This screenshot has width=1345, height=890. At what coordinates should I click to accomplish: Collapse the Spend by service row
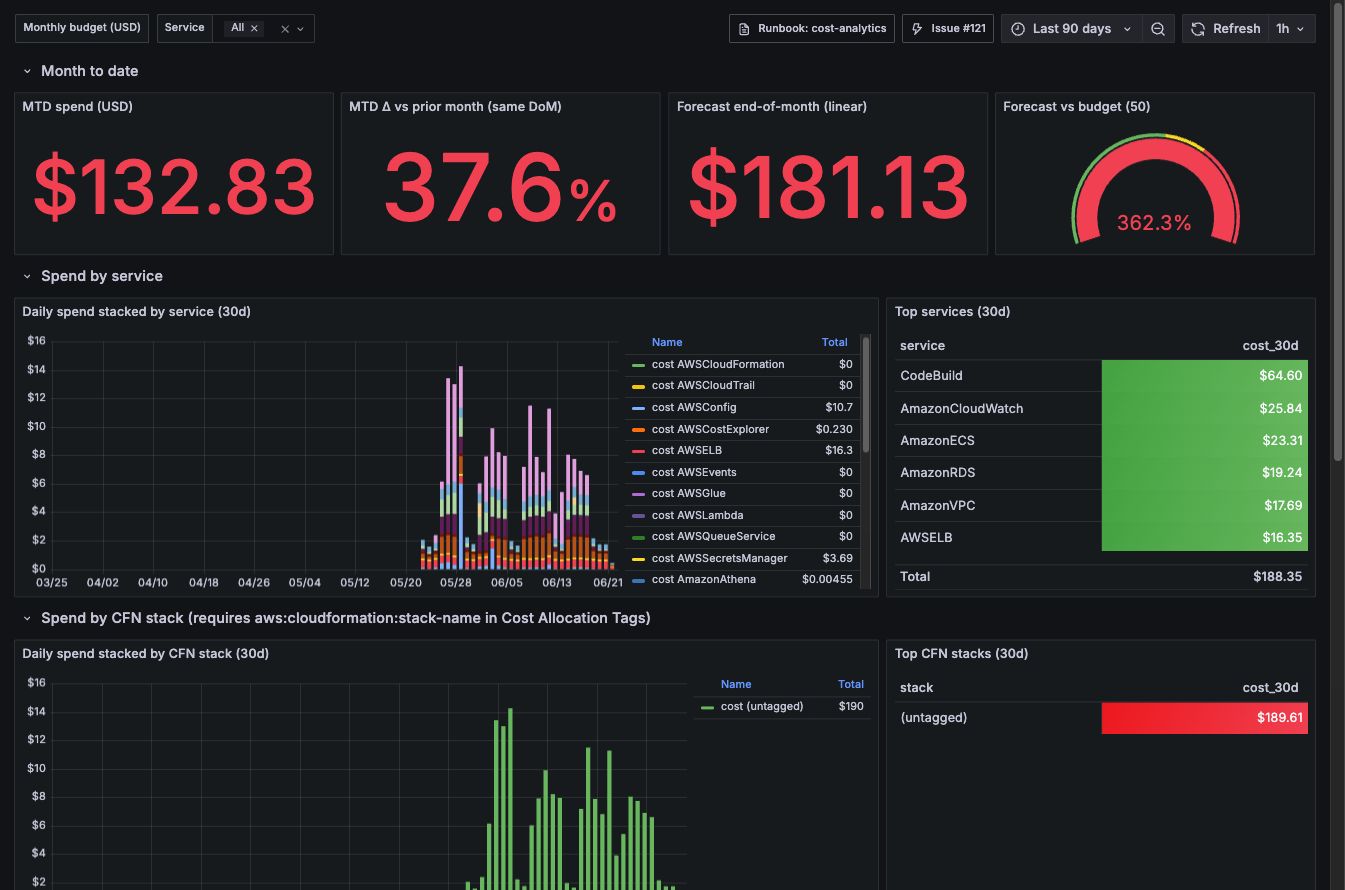click(28, 276)
